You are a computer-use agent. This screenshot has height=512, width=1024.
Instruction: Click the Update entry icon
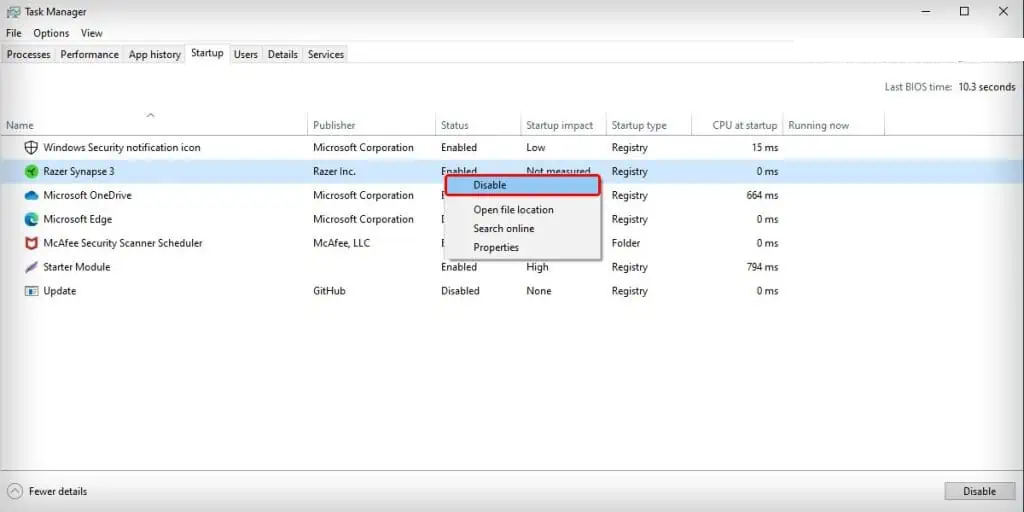31,292
